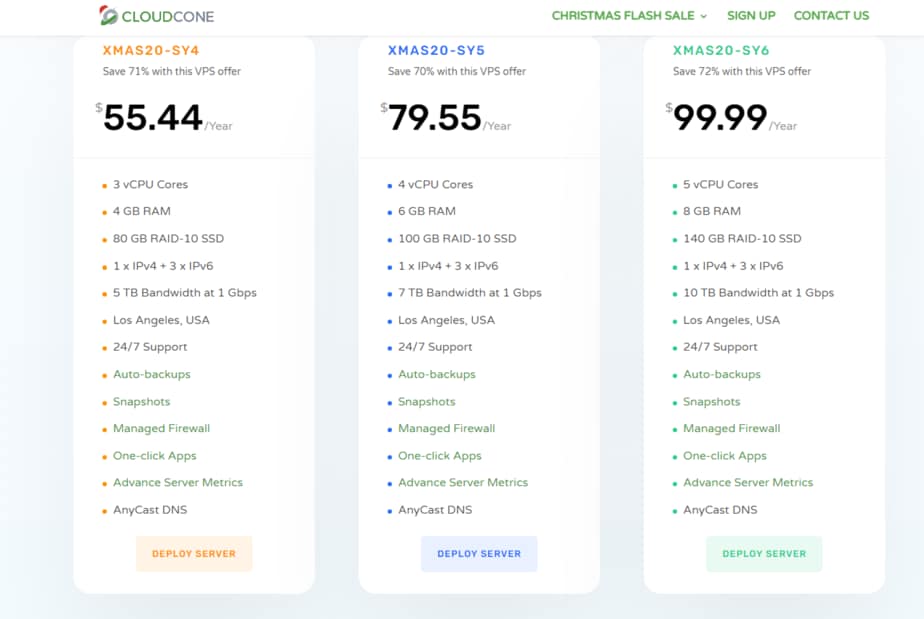The image size is (924, 619).
Task: Click Snapshots link in the SY4 plan
Action: coord(141,401)
